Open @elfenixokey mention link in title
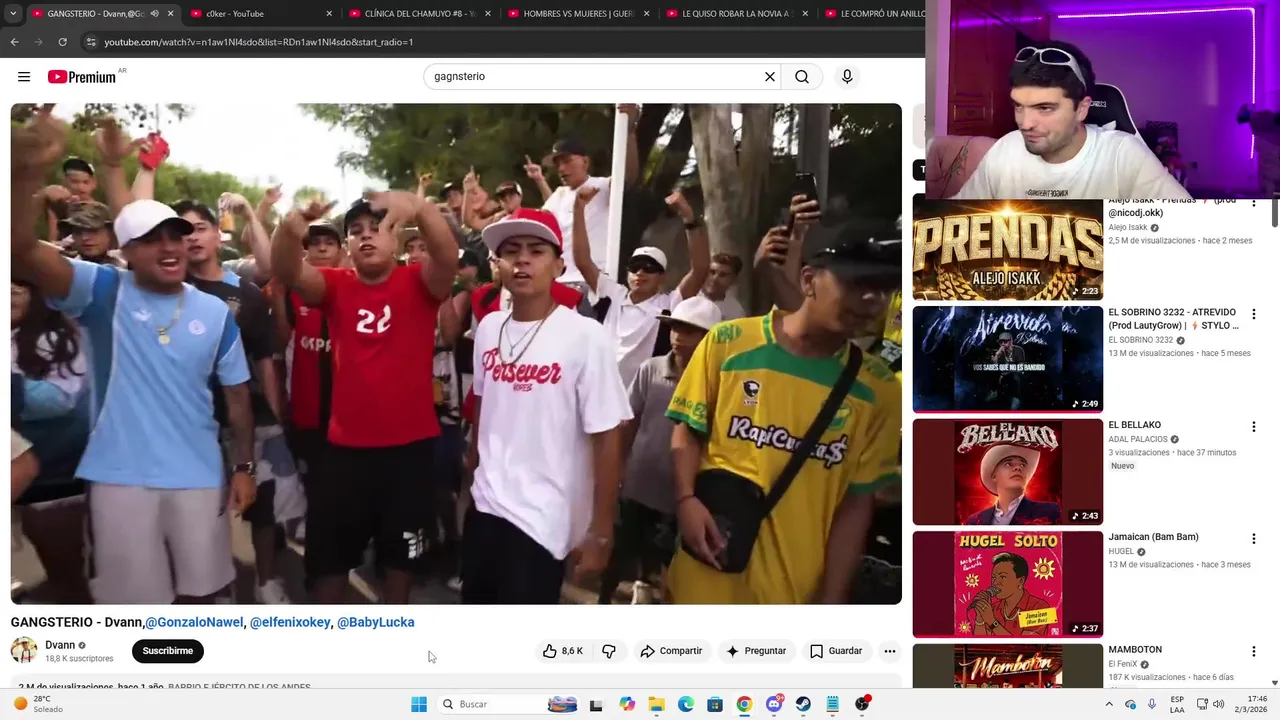The image size is (1280, 720). pos(290,622)
